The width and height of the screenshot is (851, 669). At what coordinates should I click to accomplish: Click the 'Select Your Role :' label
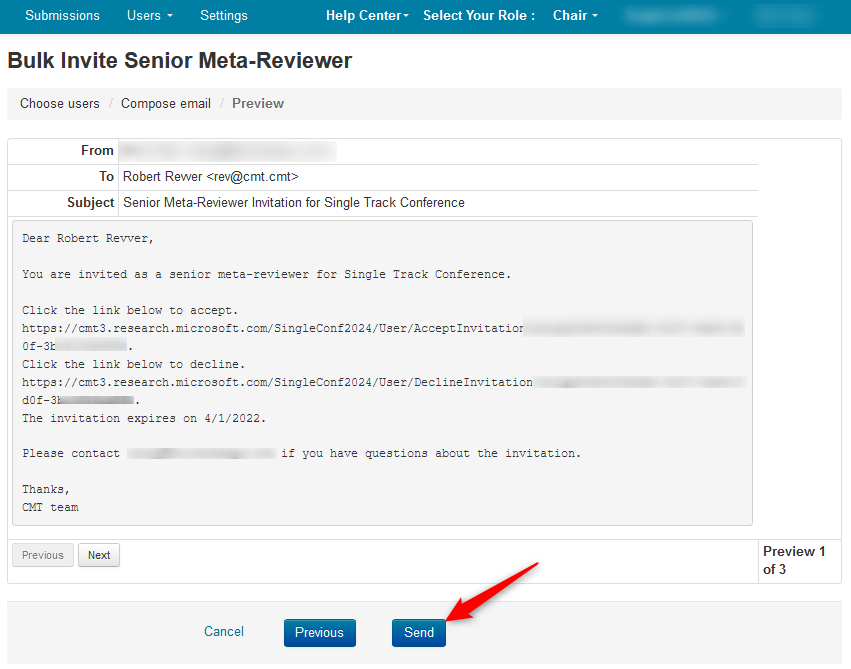(x=479, y=16)
